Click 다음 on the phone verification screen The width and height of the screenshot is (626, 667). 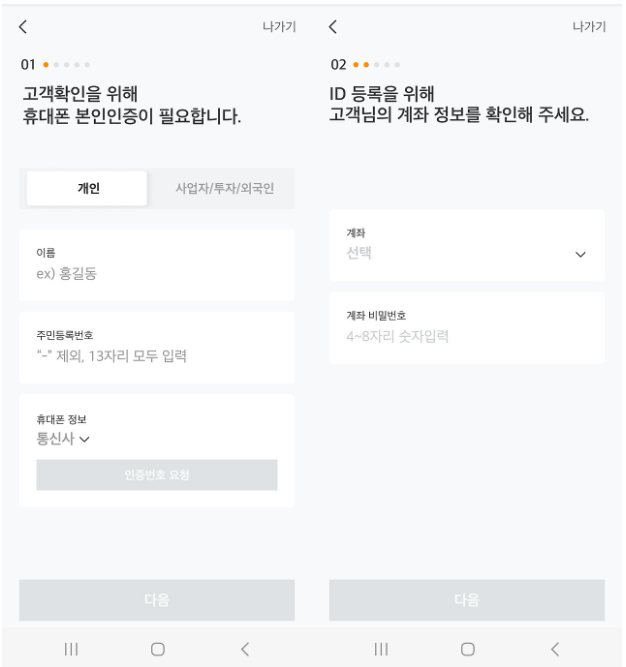(157, 600)
